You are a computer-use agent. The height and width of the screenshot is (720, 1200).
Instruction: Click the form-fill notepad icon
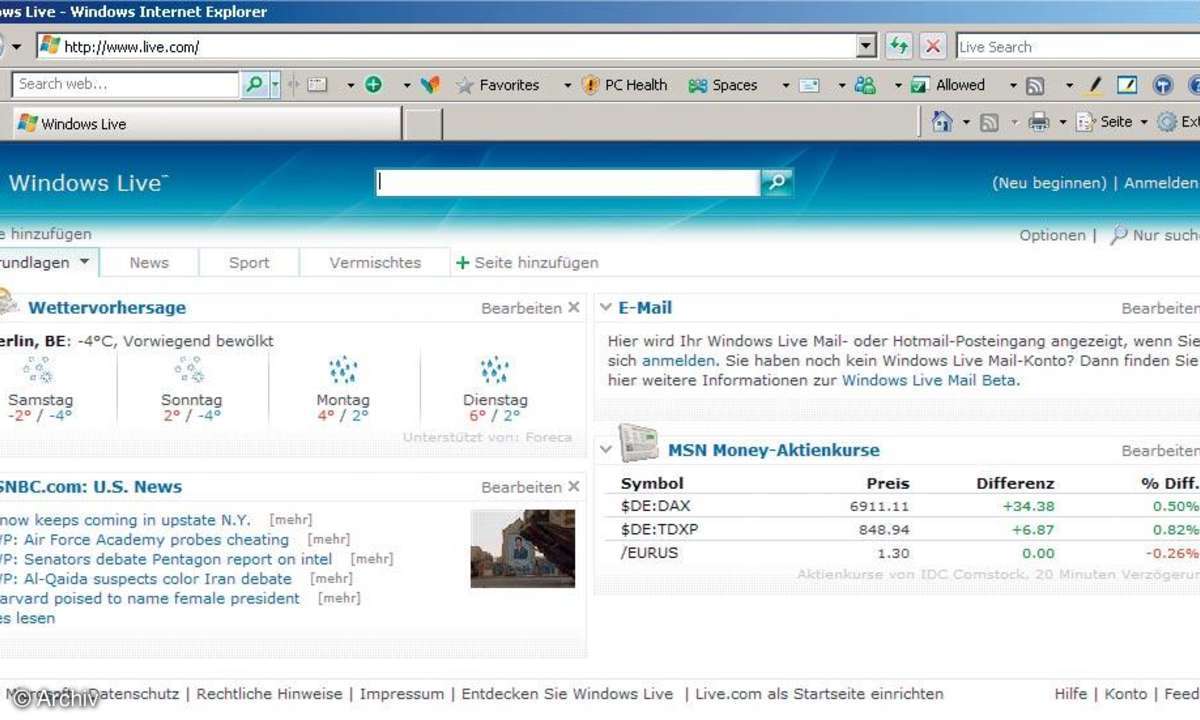[x=1127, y=85]
